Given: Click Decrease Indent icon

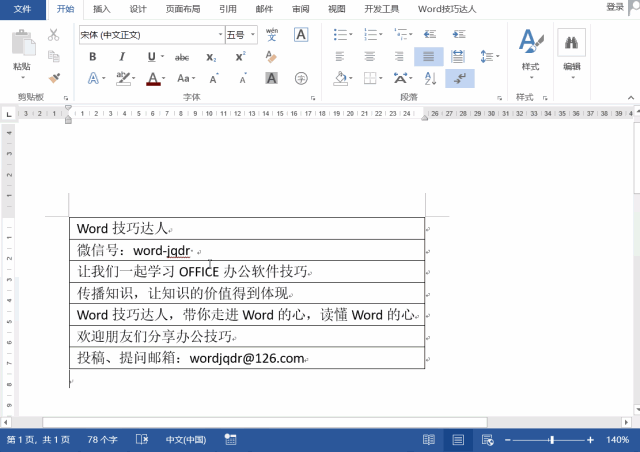Looking at the screenshot, I should (x=430, y=34).
